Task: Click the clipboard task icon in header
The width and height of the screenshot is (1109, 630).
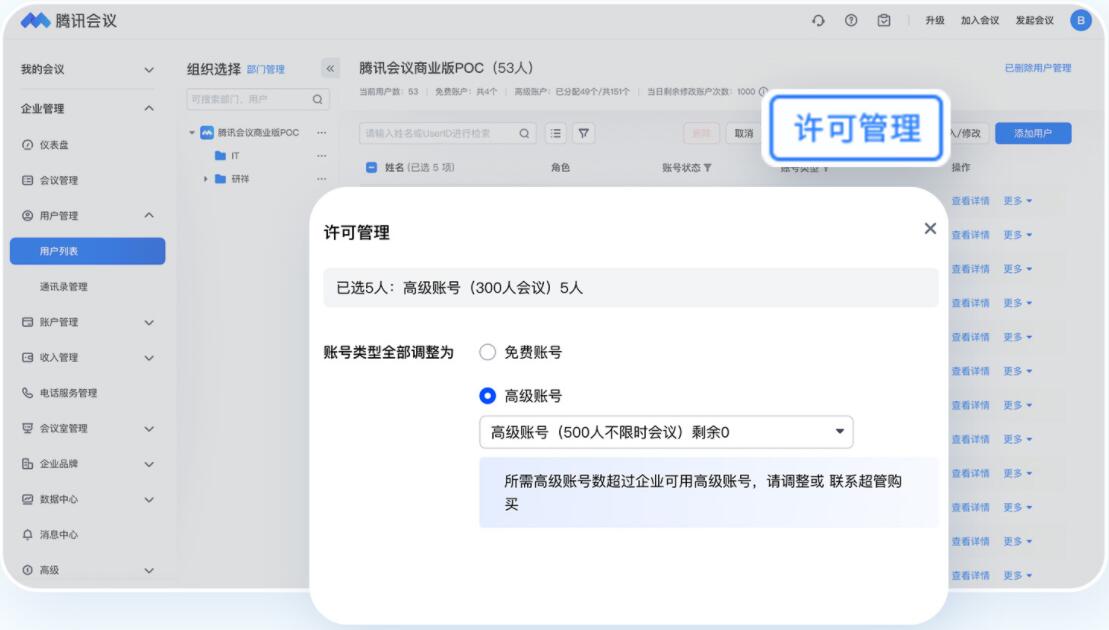Action: [884, 21]
